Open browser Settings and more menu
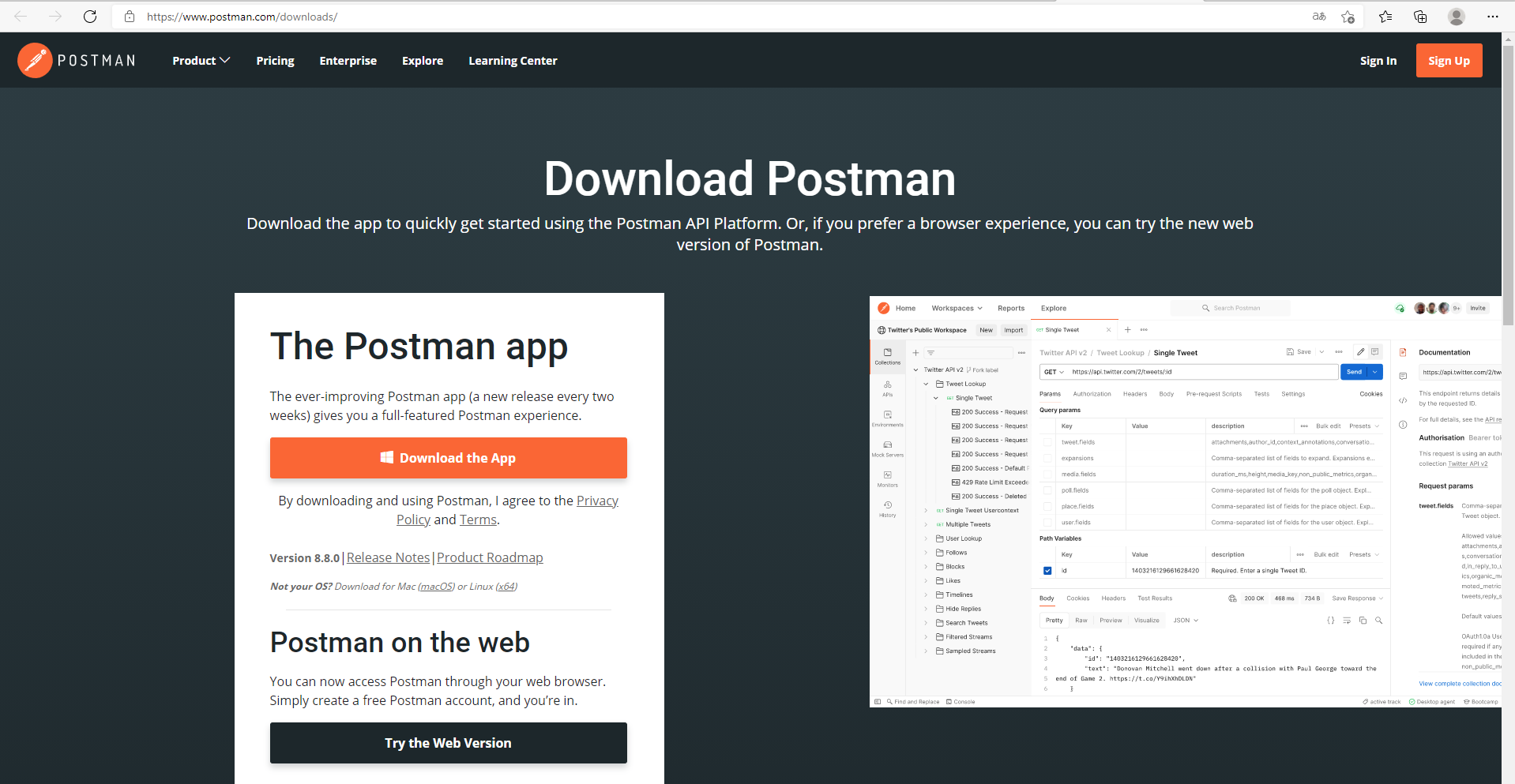The width and height of the screenshot is (1515, 784). coord(1492,17)
